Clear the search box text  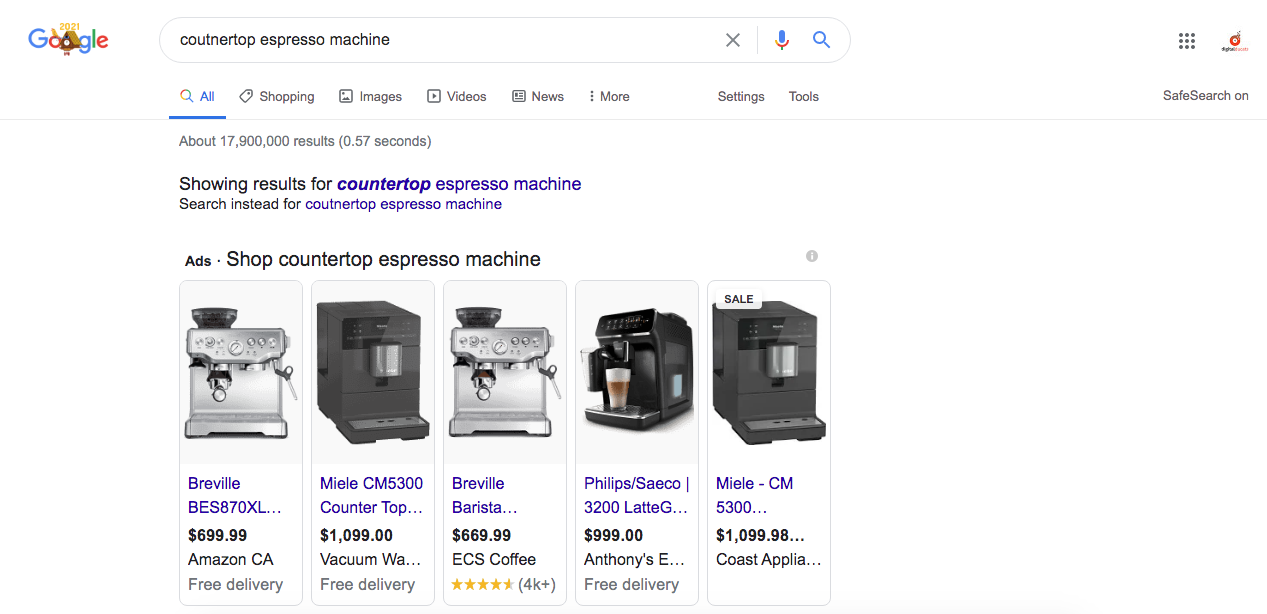pos(733,40)
